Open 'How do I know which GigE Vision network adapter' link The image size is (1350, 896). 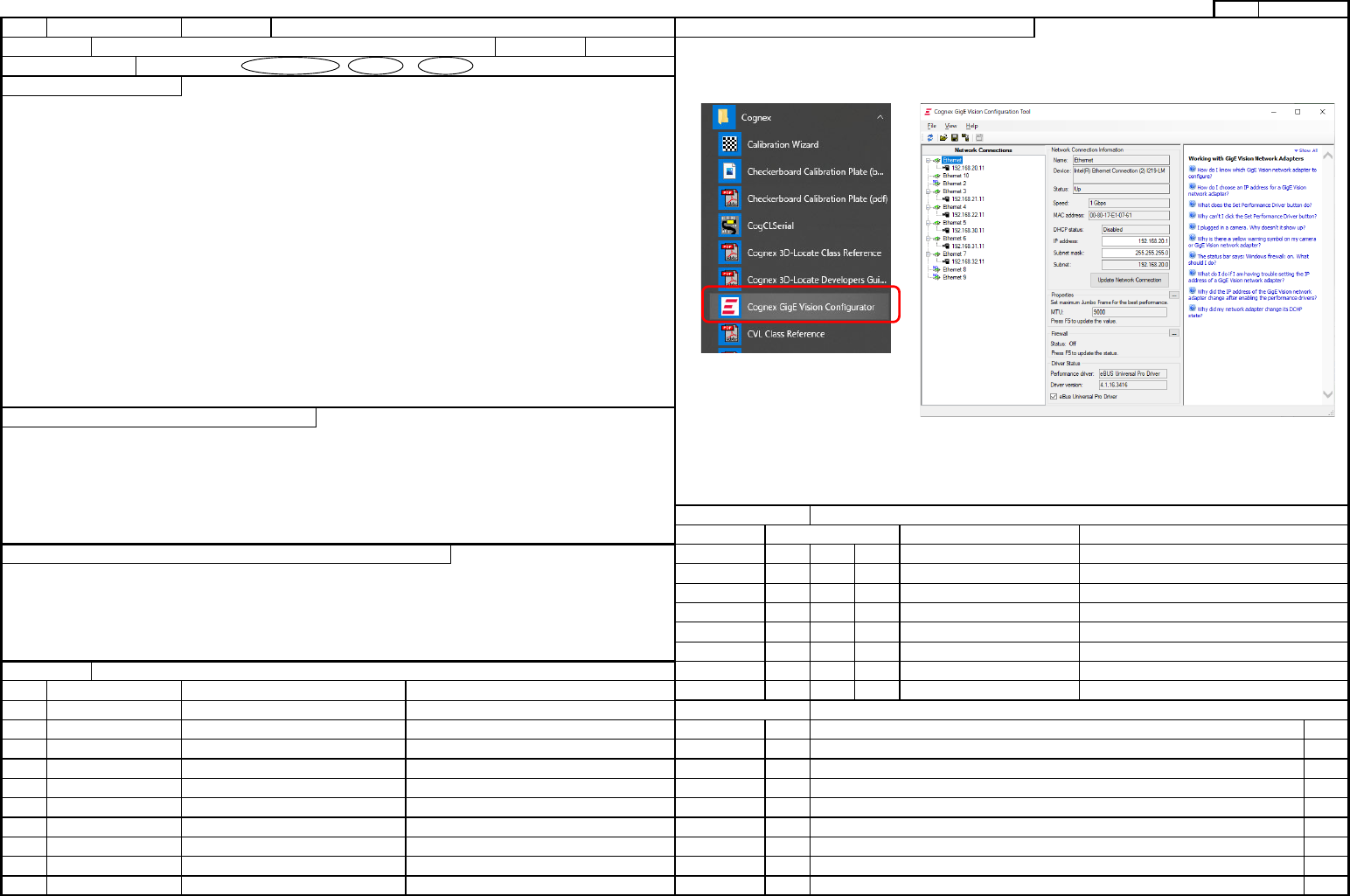(x=1252, y=173)
